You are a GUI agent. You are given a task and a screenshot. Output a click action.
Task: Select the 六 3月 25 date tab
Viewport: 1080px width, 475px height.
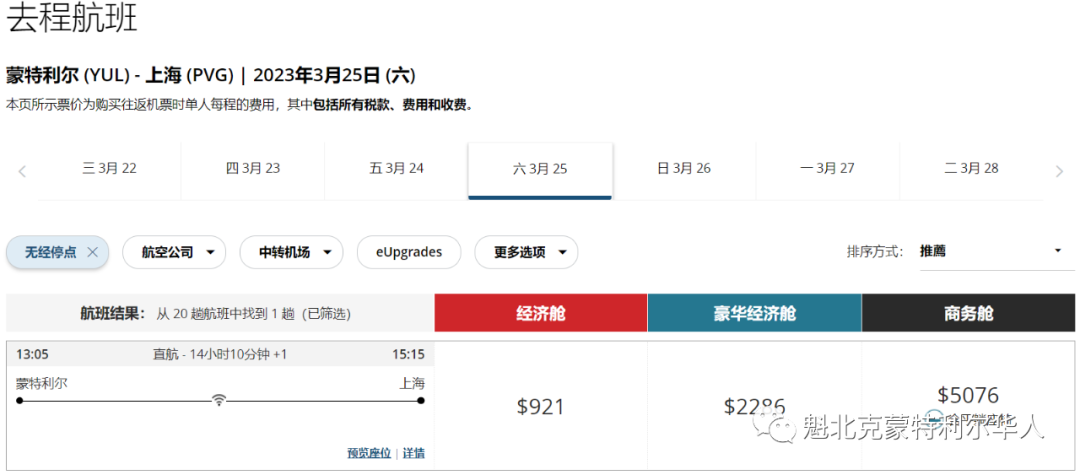[x=540, y=169]
